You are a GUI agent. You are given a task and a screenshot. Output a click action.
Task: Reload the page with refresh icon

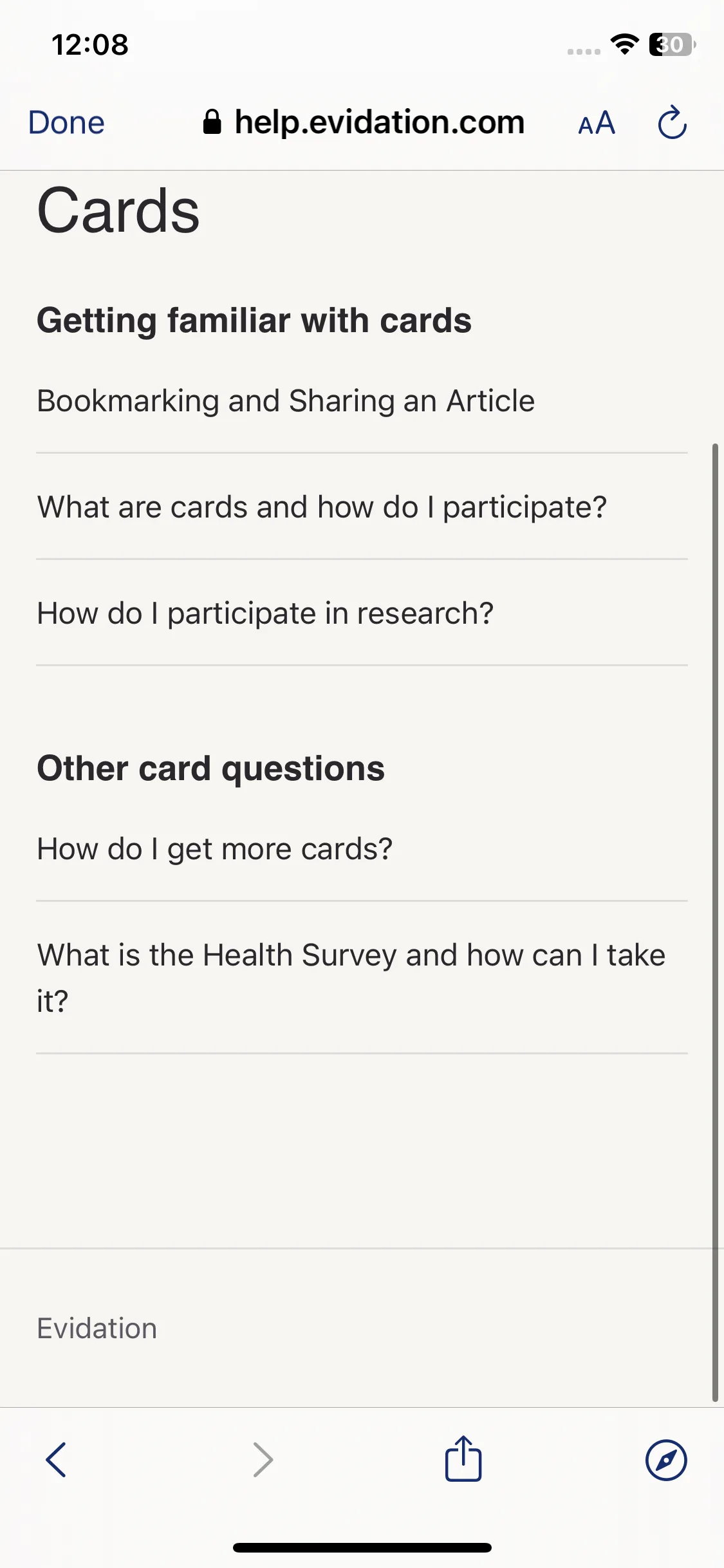pyautogui.click(x=672, y=122)
